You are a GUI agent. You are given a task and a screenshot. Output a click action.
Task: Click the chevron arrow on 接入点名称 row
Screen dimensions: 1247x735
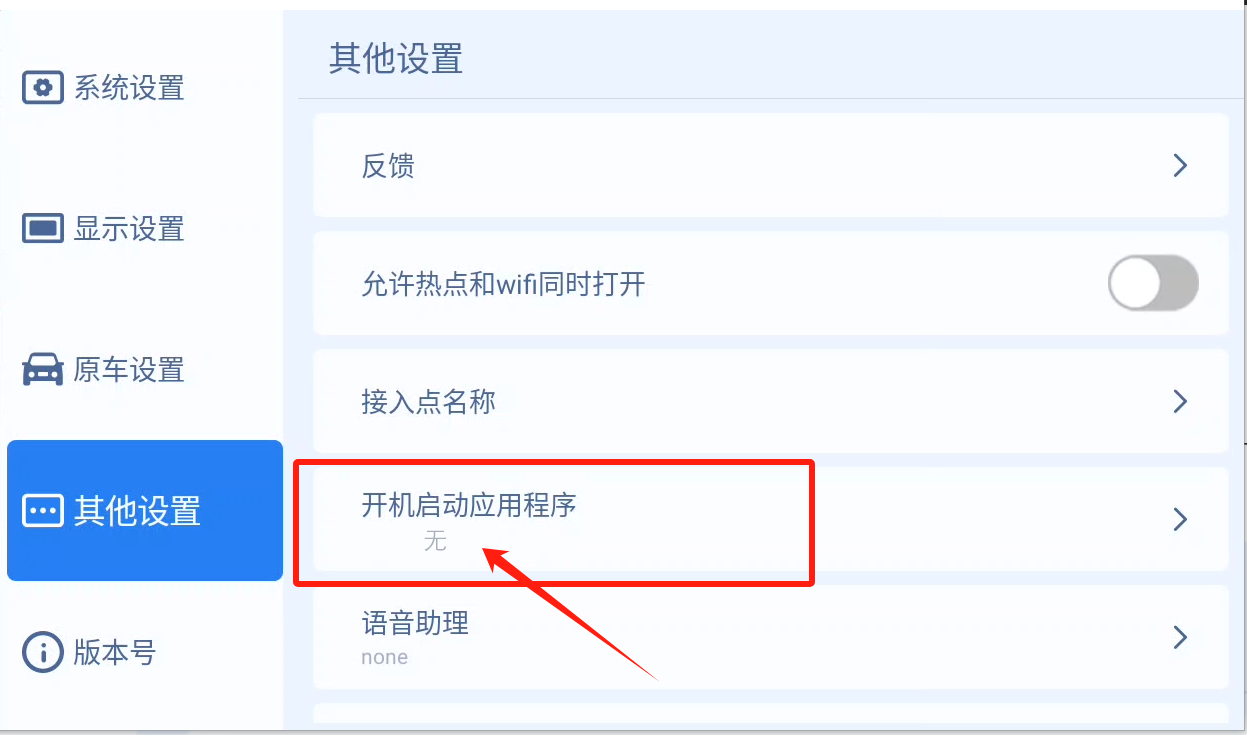coord(1180,401)
